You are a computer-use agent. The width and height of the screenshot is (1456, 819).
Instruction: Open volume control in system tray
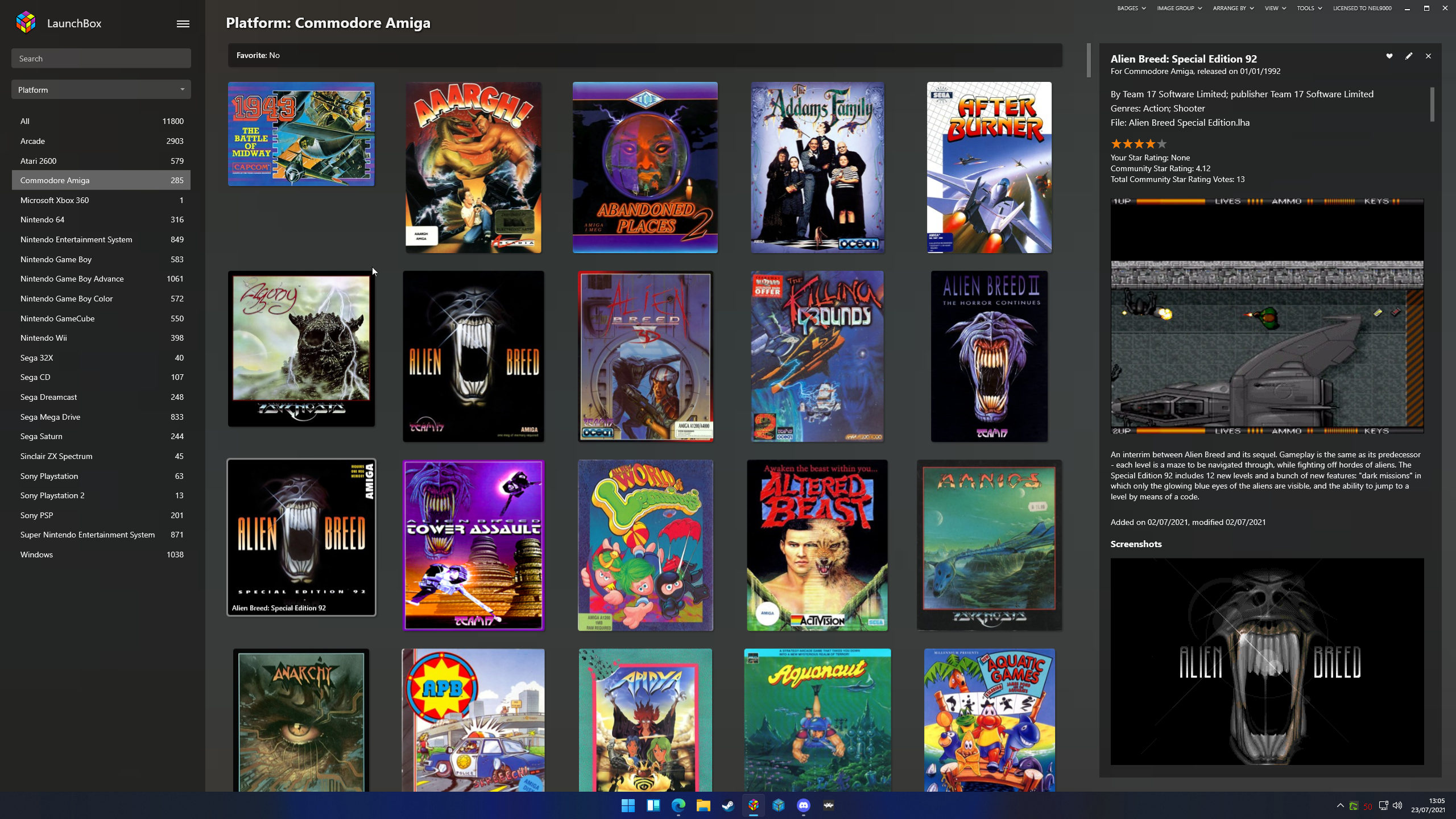coord(1397,805)
